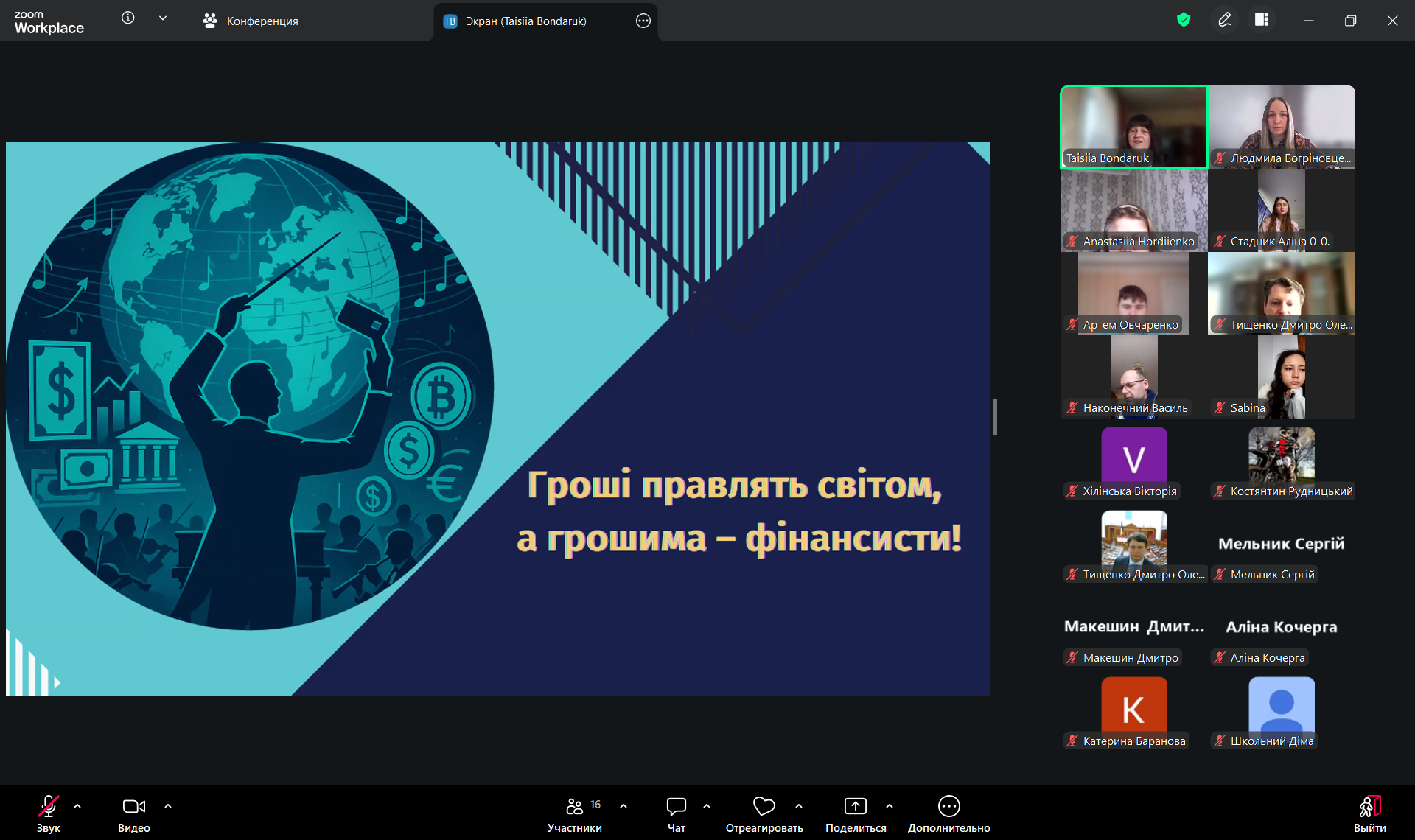Leave meeting via Выйти button

pyautogui.click(x=1369, y=813)
